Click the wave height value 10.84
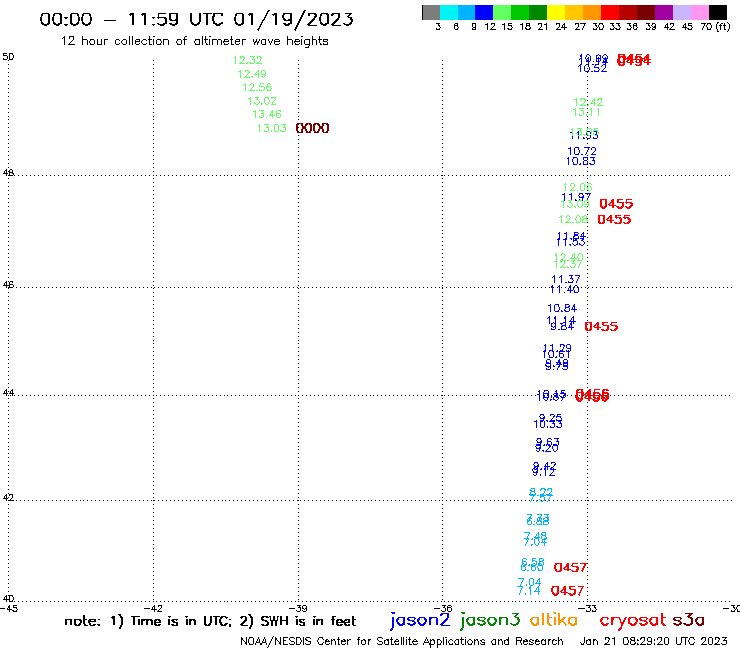 click(562, 309)
